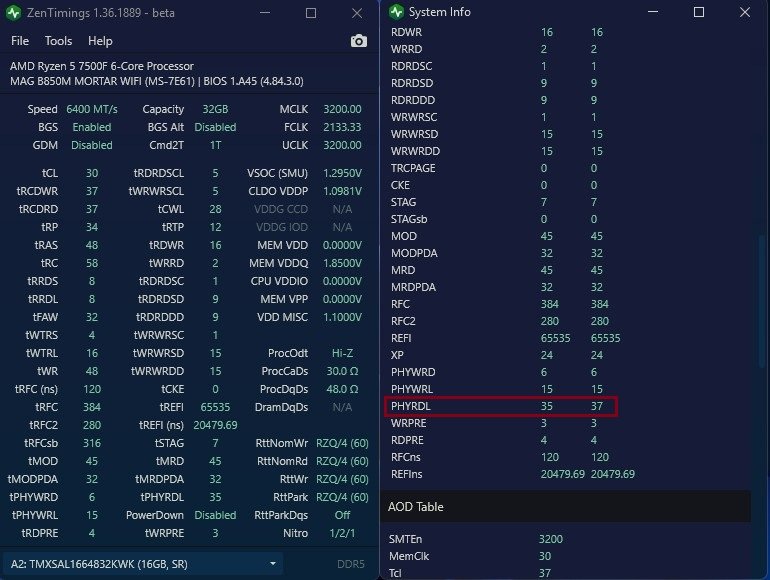The height and width of the screenshot is (580, 770).
Task: Click the PHYRDL row label
Action: click(x=411, y=406)
